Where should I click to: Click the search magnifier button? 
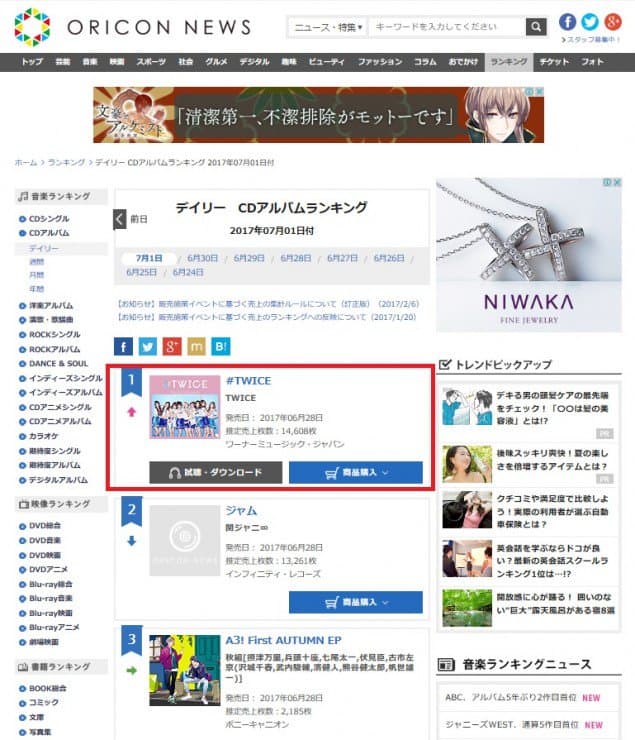coord(537,27)
